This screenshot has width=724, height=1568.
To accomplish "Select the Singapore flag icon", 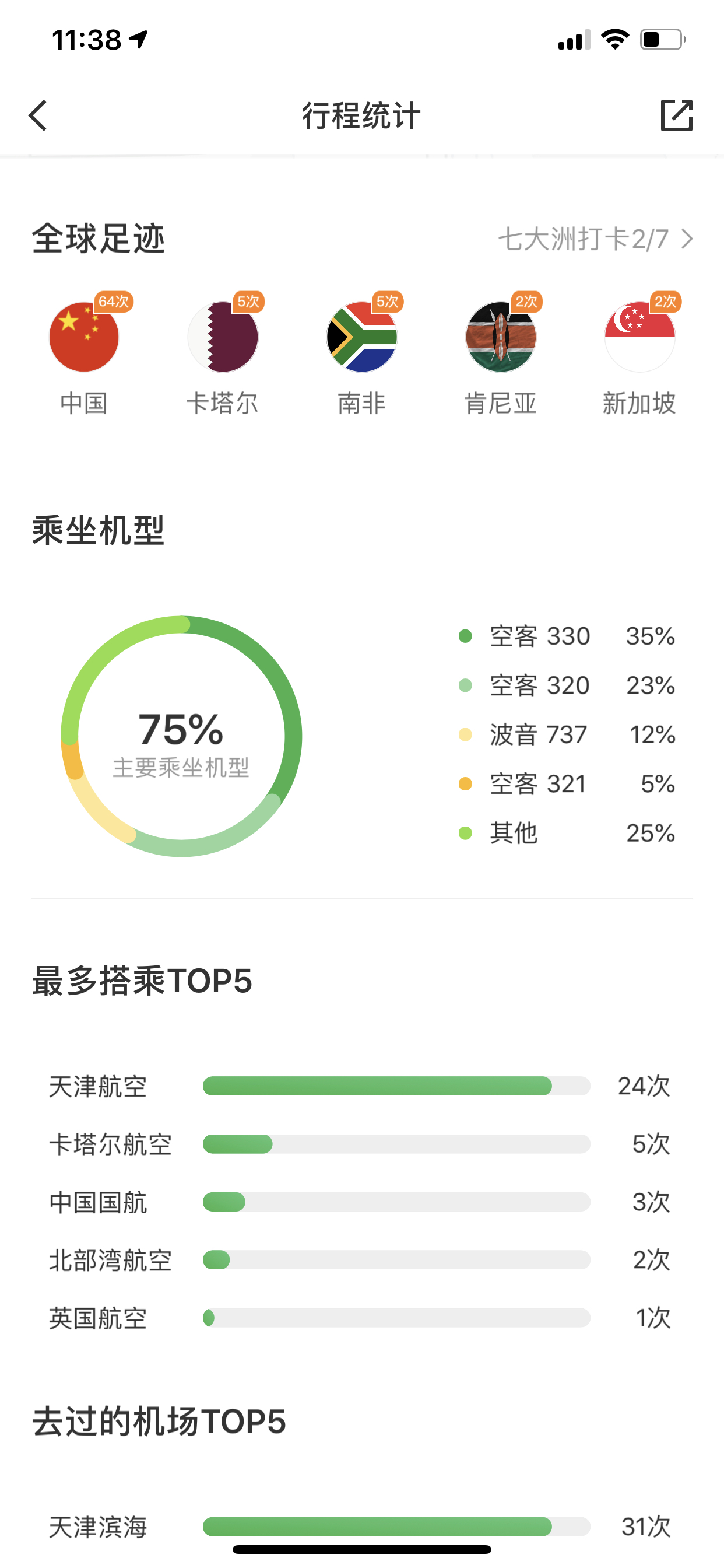I will pos(640,337).
